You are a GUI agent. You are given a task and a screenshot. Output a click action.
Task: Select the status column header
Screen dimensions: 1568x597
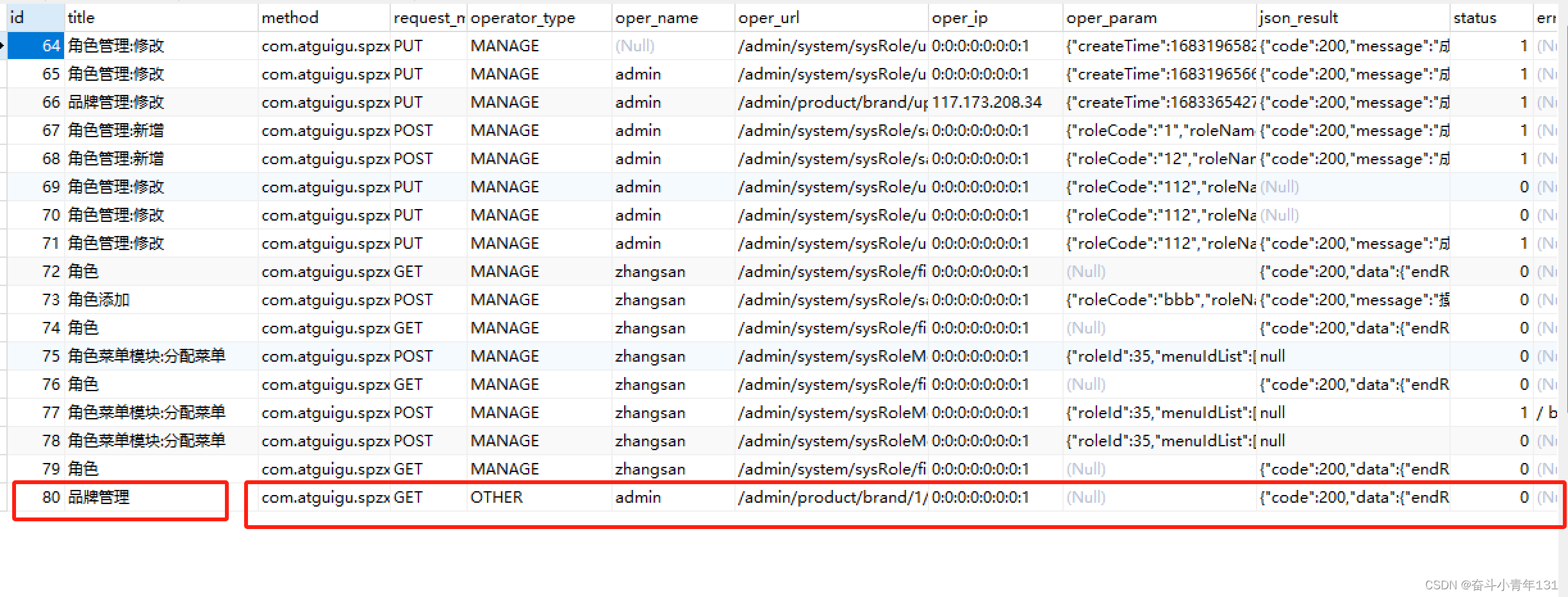(1491, 18)
